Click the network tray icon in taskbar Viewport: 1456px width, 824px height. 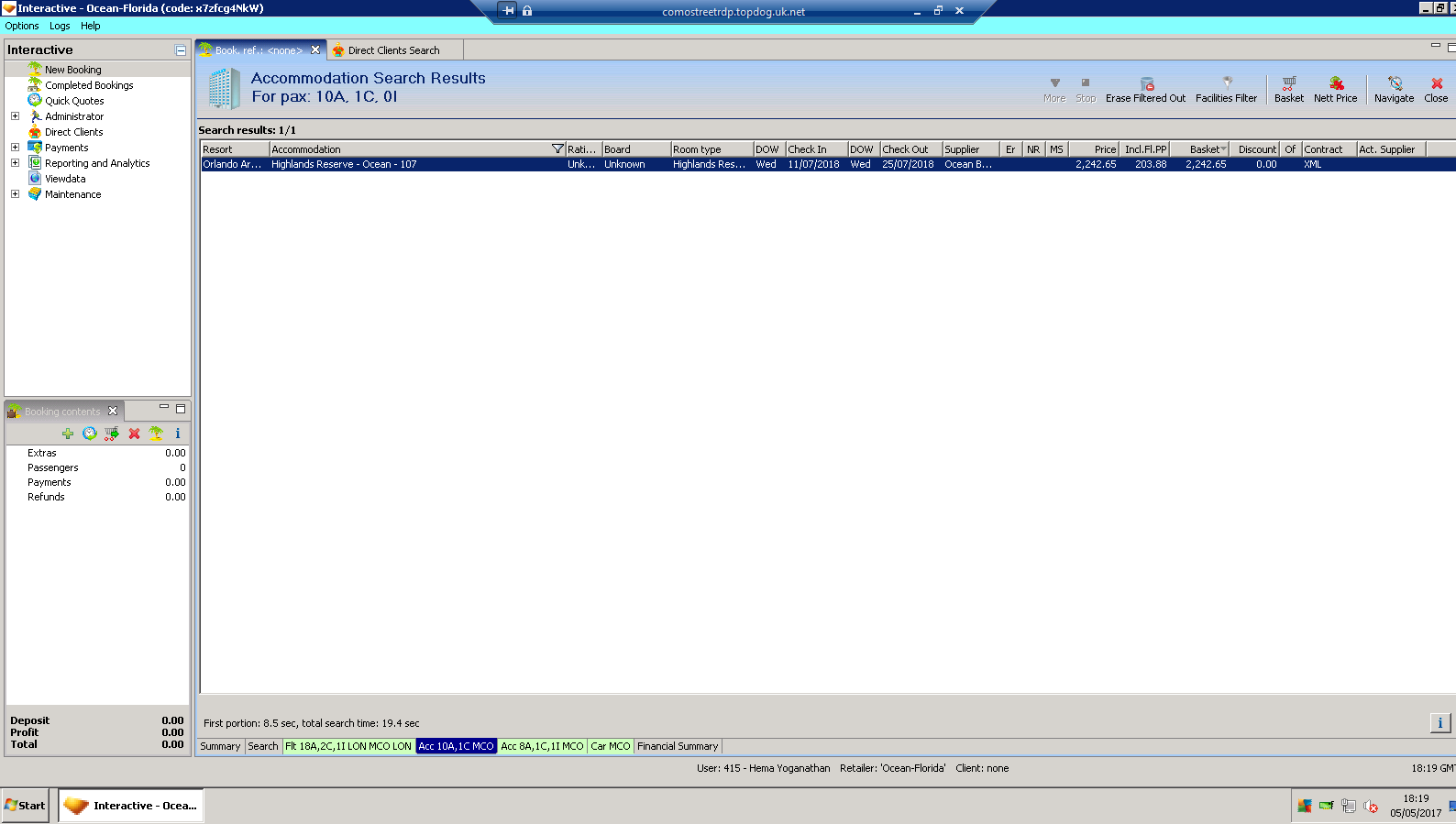click(x=1348, y=807)
